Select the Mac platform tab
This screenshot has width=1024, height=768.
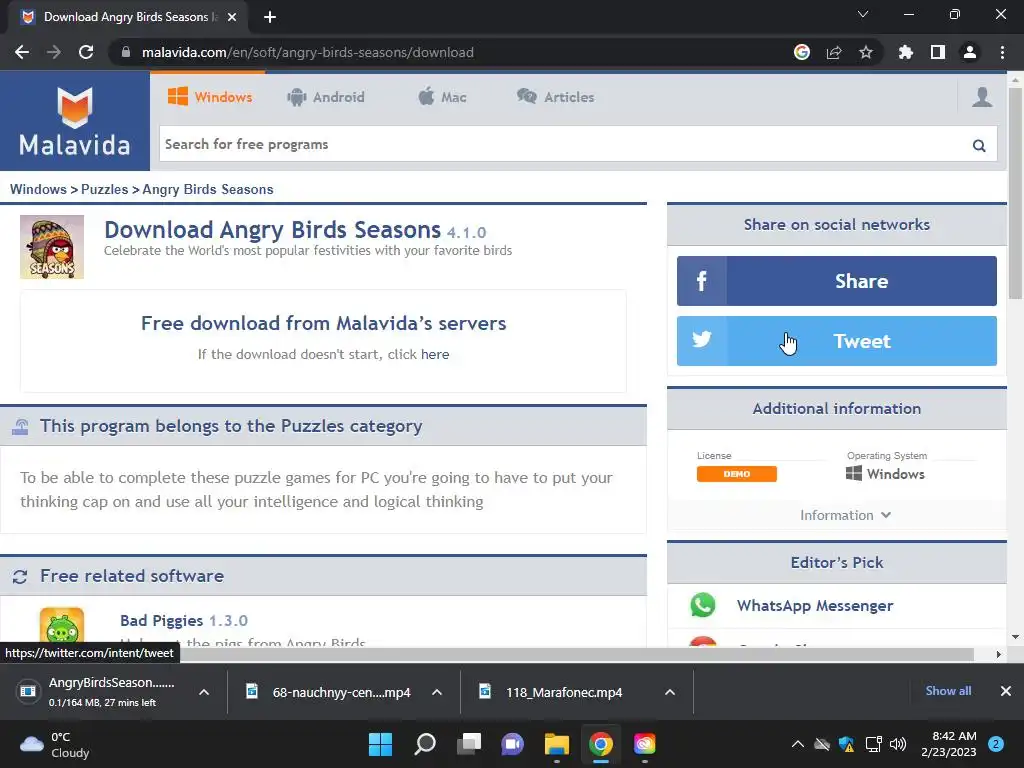point(442,97)
